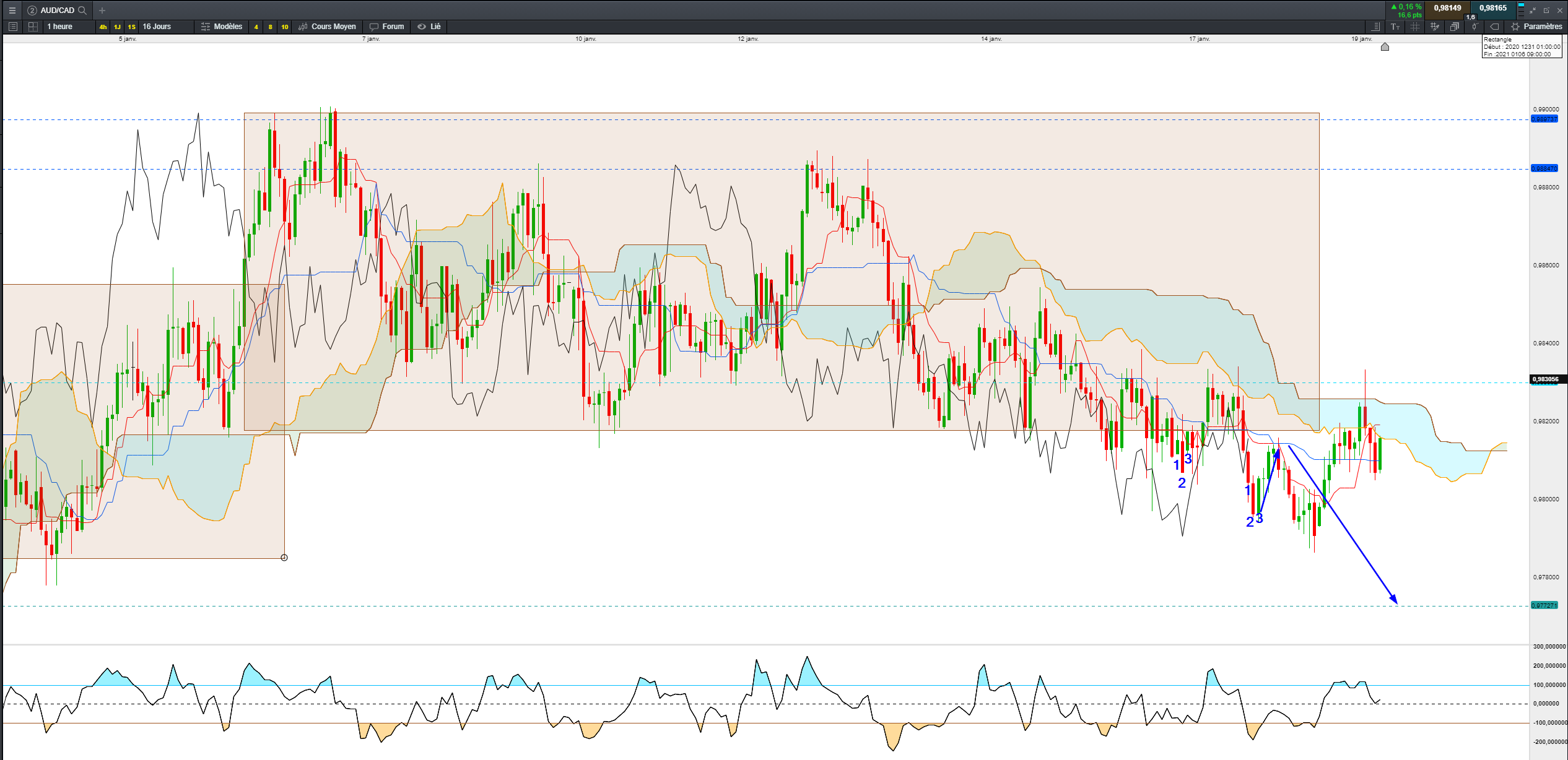Screen dimensions: 1568x760
Task: Click the stacked windows icon
Action: coord(1455,27)
